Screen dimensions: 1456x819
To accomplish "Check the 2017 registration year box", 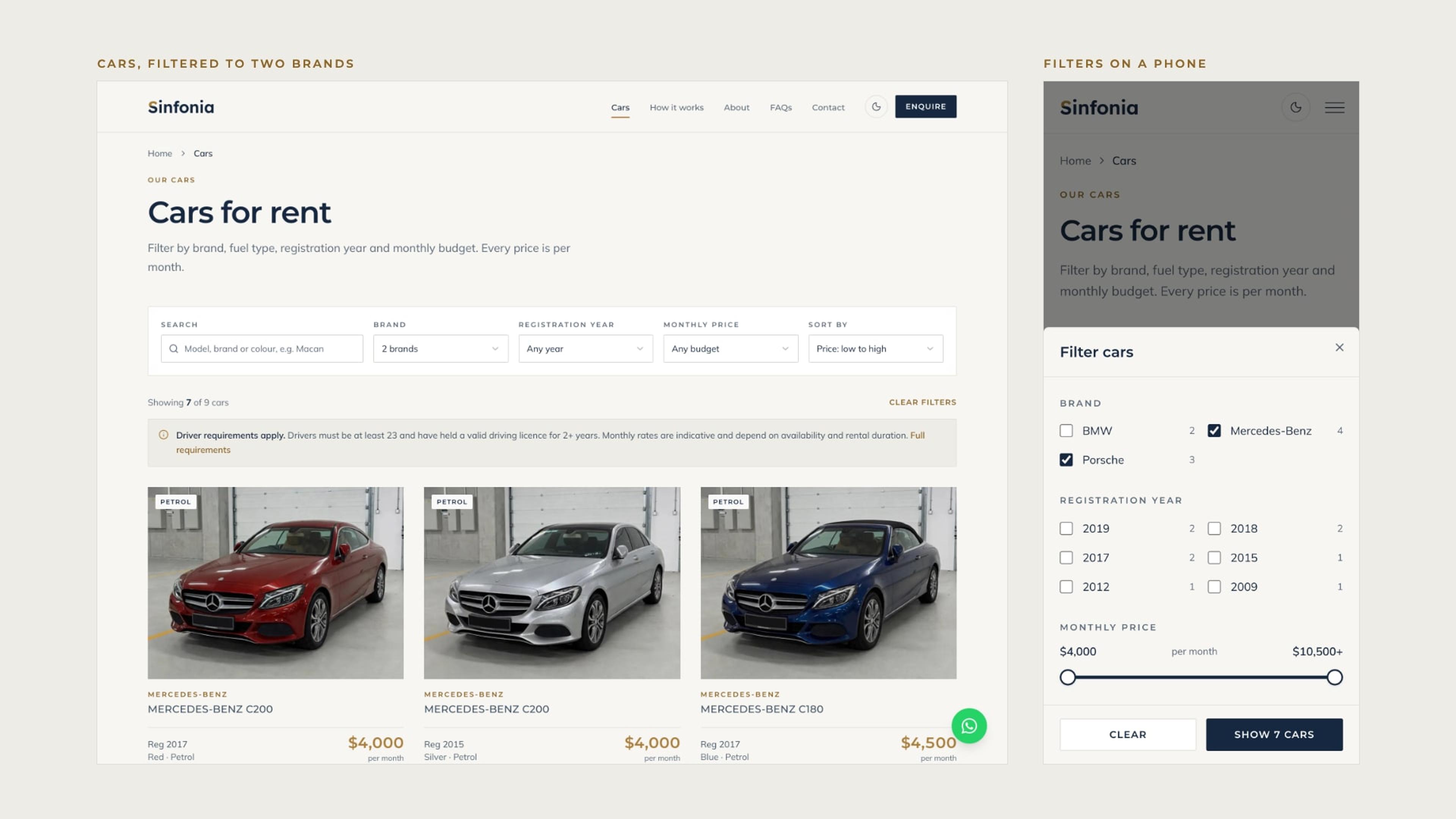I will 1066,557.
